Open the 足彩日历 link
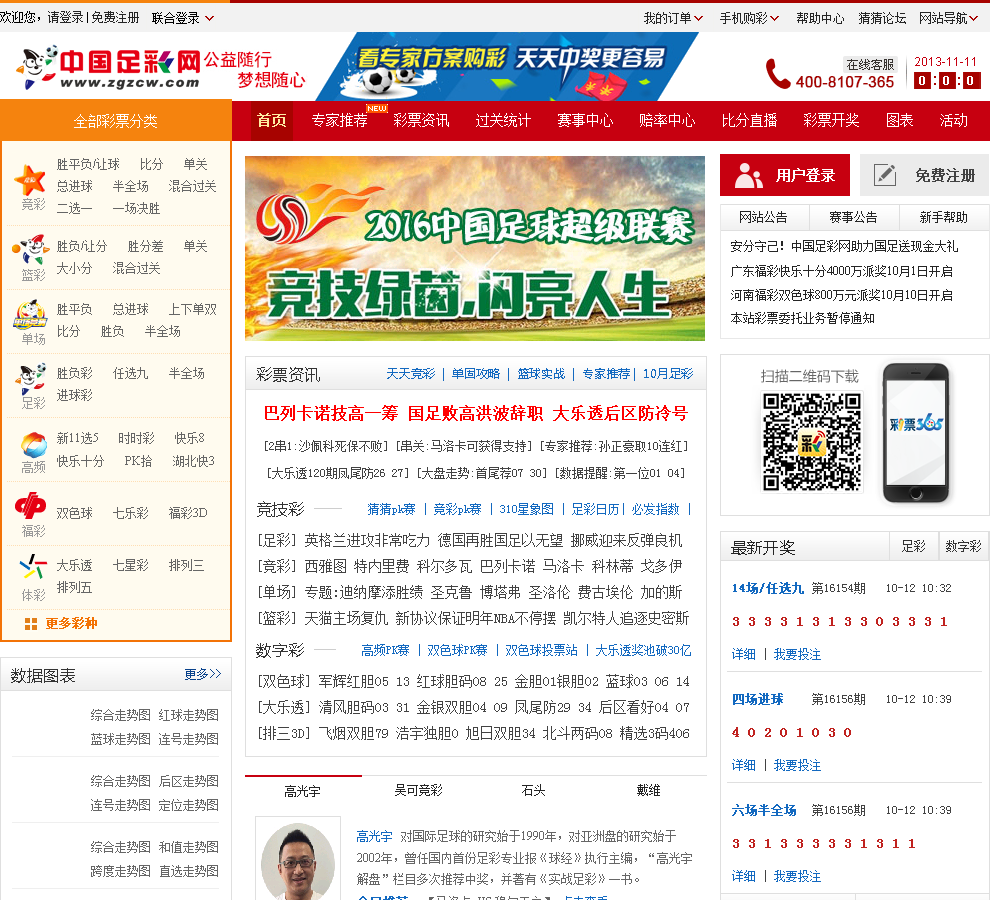The width and height of the screenshot is (990, 900). (x=595, y=509)
